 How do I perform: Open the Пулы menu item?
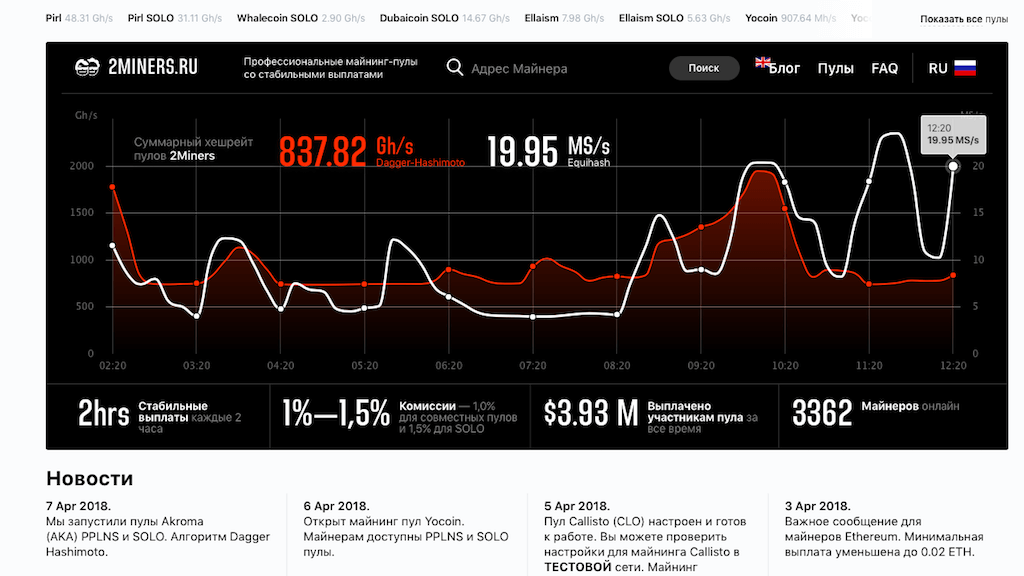[835, 69]
